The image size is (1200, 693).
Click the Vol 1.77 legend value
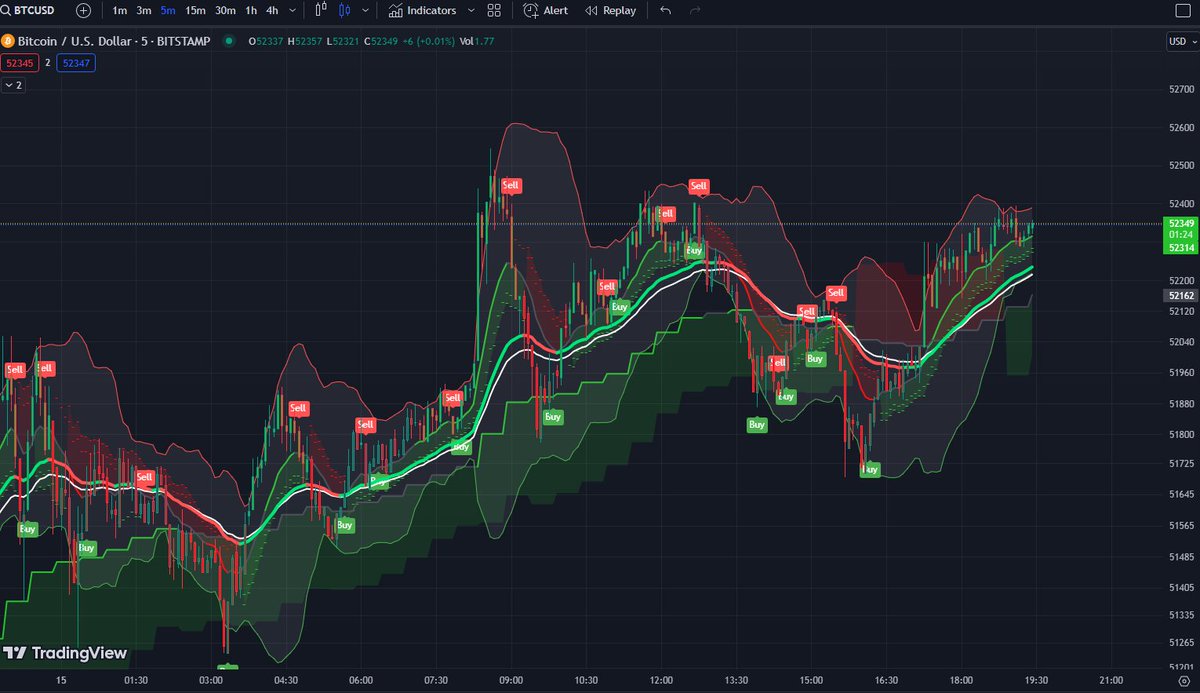(477, 41)
